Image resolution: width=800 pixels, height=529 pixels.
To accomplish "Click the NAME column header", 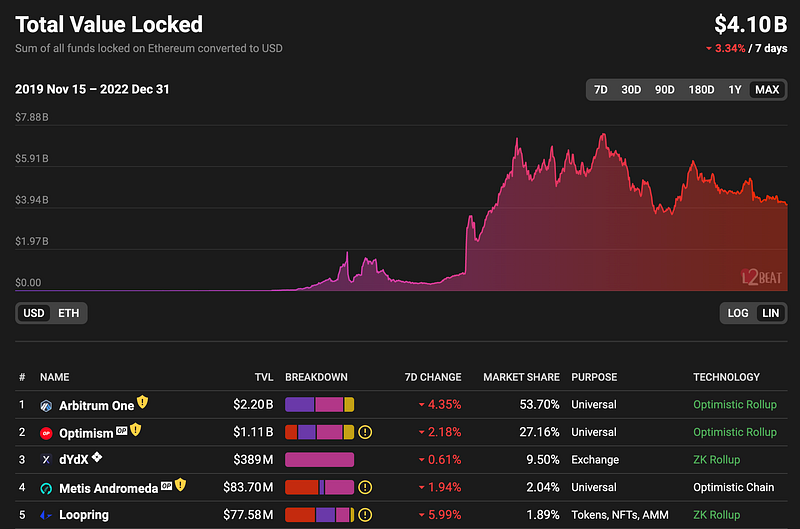I will click(55, 377).
